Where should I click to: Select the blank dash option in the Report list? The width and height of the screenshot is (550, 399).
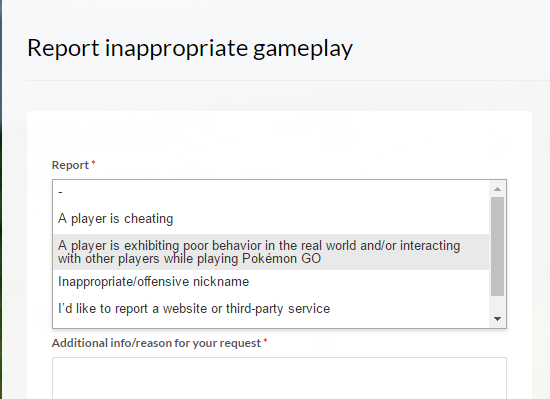point(271,192)
